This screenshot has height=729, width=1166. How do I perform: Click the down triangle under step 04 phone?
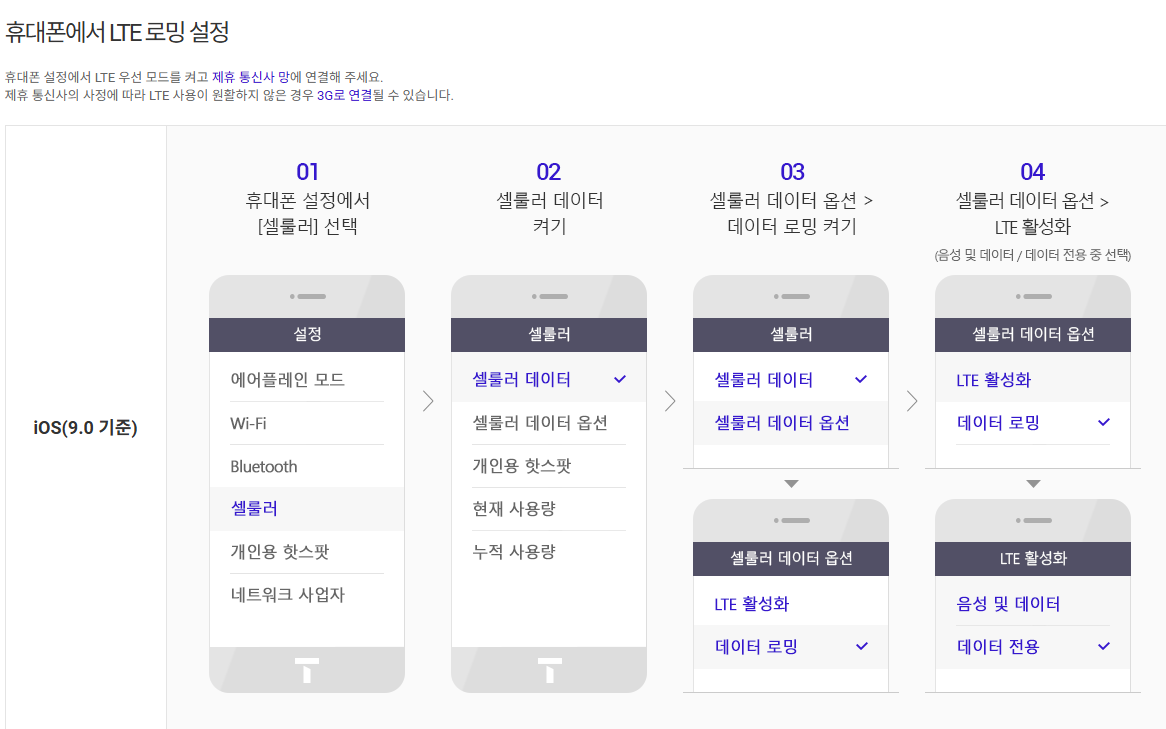click(x=1033, y=484)
